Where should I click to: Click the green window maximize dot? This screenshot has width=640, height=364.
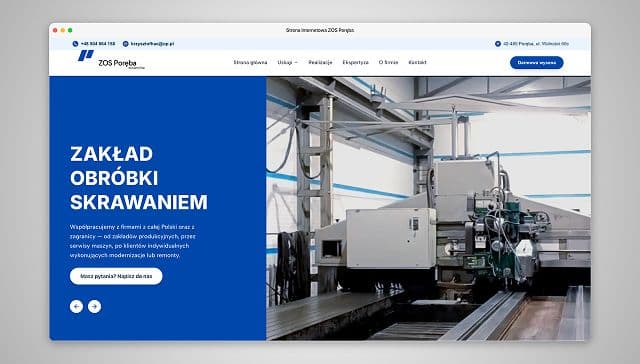(70, 30)
